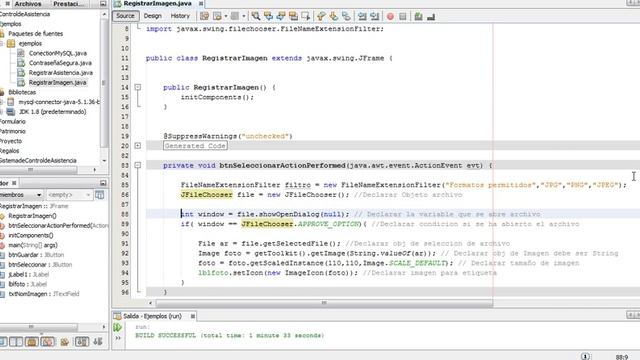Viewport: 640px width, 360px height.
Task: Toggle Rectangular Selection mode icon
Action: (306, 16)
